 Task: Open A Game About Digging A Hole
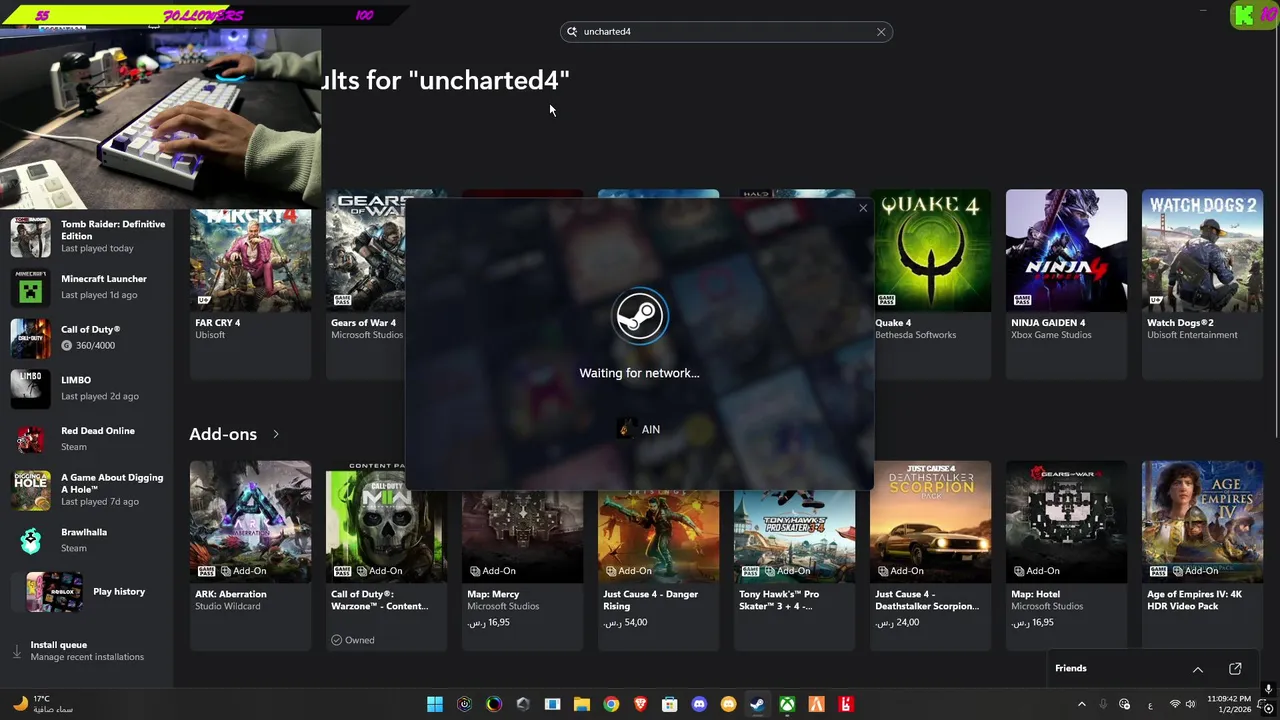point(89,489)
